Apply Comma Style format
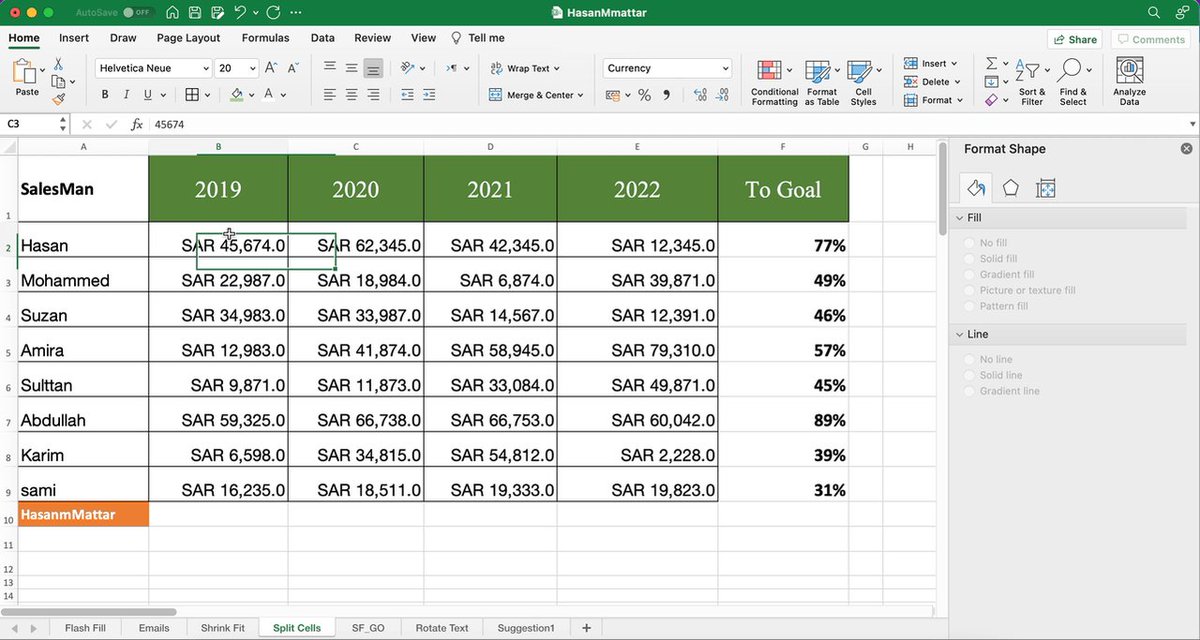 click(x=666, y=95)
